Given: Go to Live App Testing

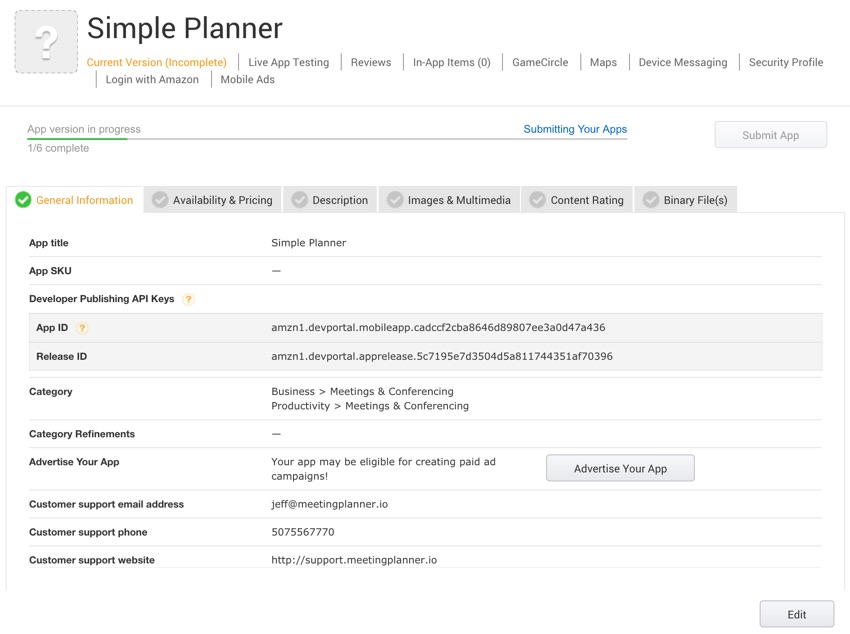Looking at the screenshot, I should click(288, 62).
